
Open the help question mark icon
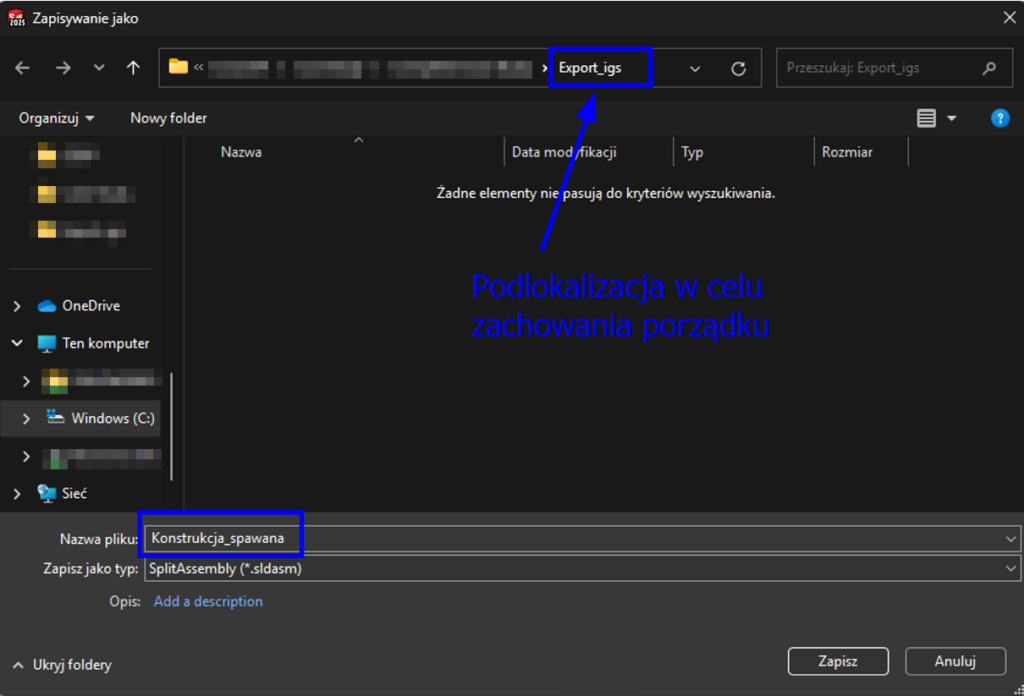[999, 118]
